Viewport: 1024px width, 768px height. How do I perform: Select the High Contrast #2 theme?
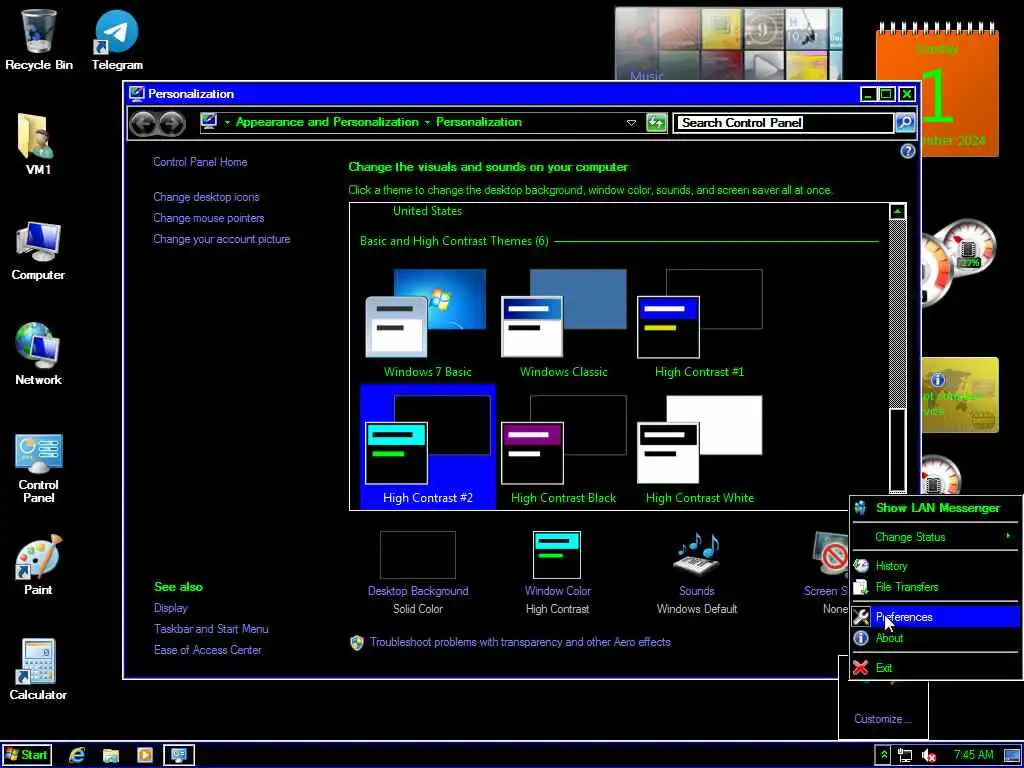click(427, 447)
